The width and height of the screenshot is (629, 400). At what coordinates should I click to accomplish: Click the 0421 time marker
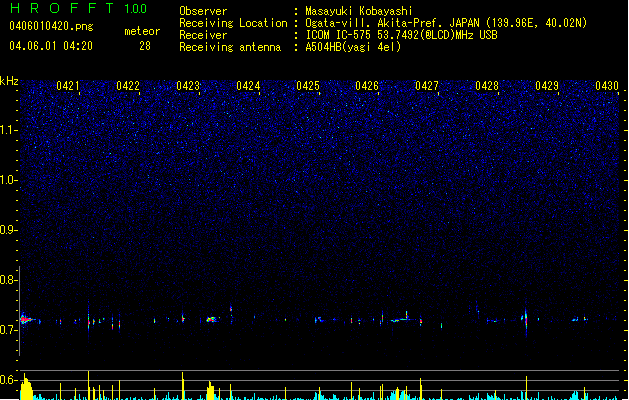68,86
